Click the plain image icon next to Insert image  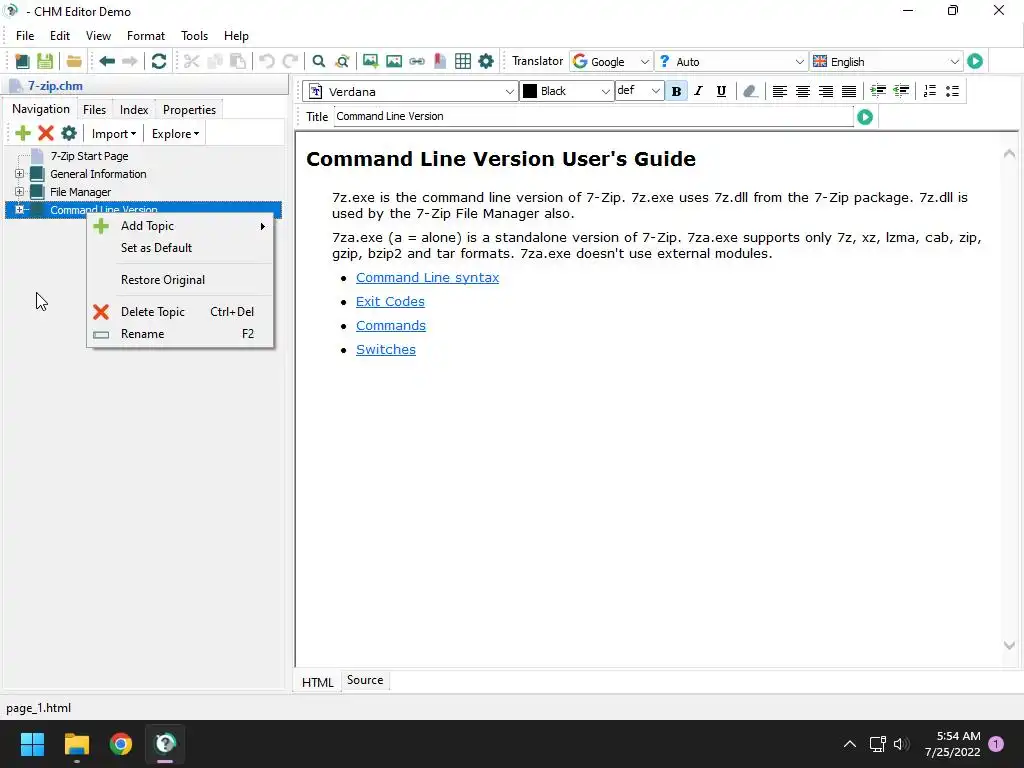point(394,61)
